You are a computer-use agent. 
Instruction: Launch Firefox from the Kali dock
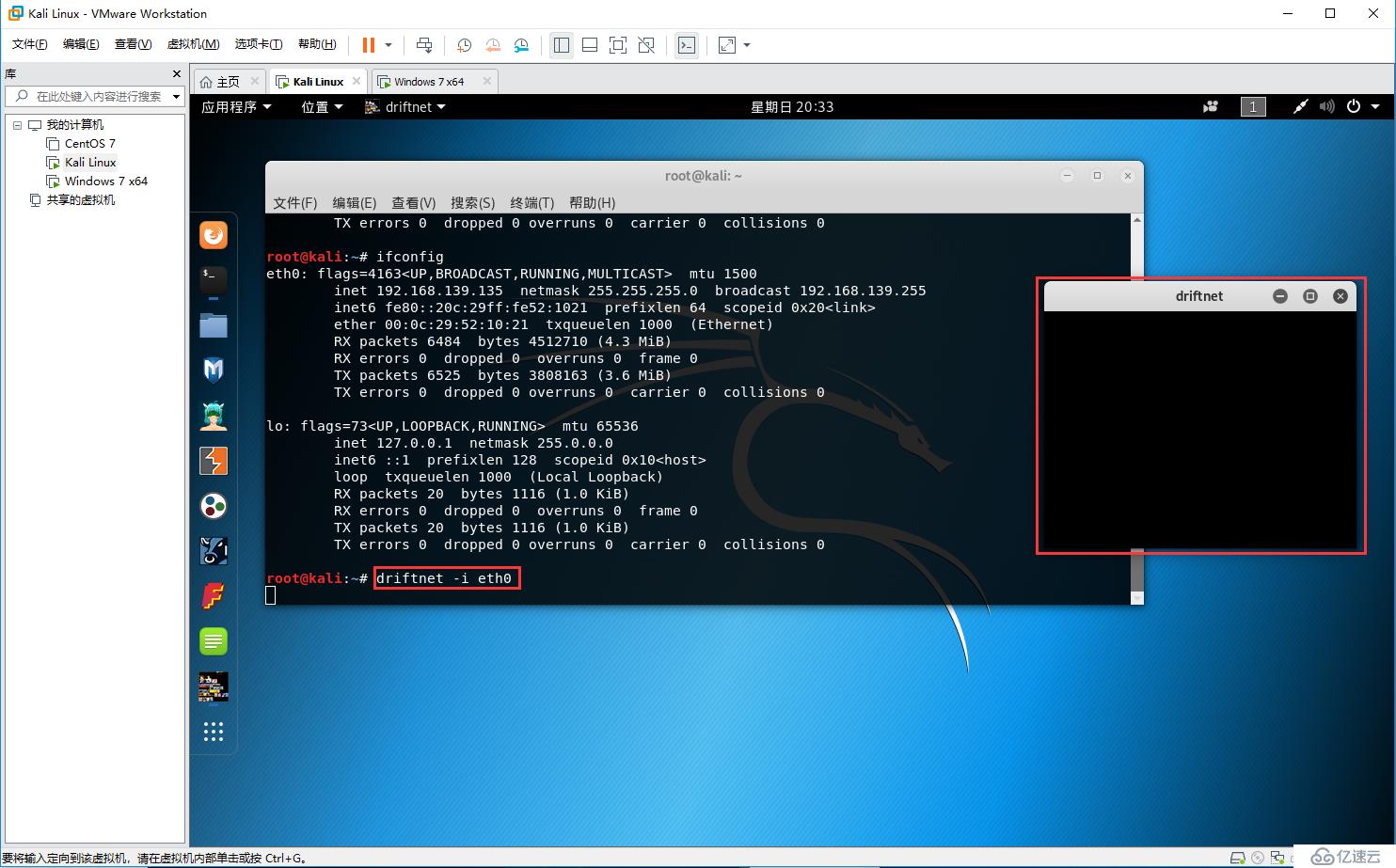click(214, 234)
